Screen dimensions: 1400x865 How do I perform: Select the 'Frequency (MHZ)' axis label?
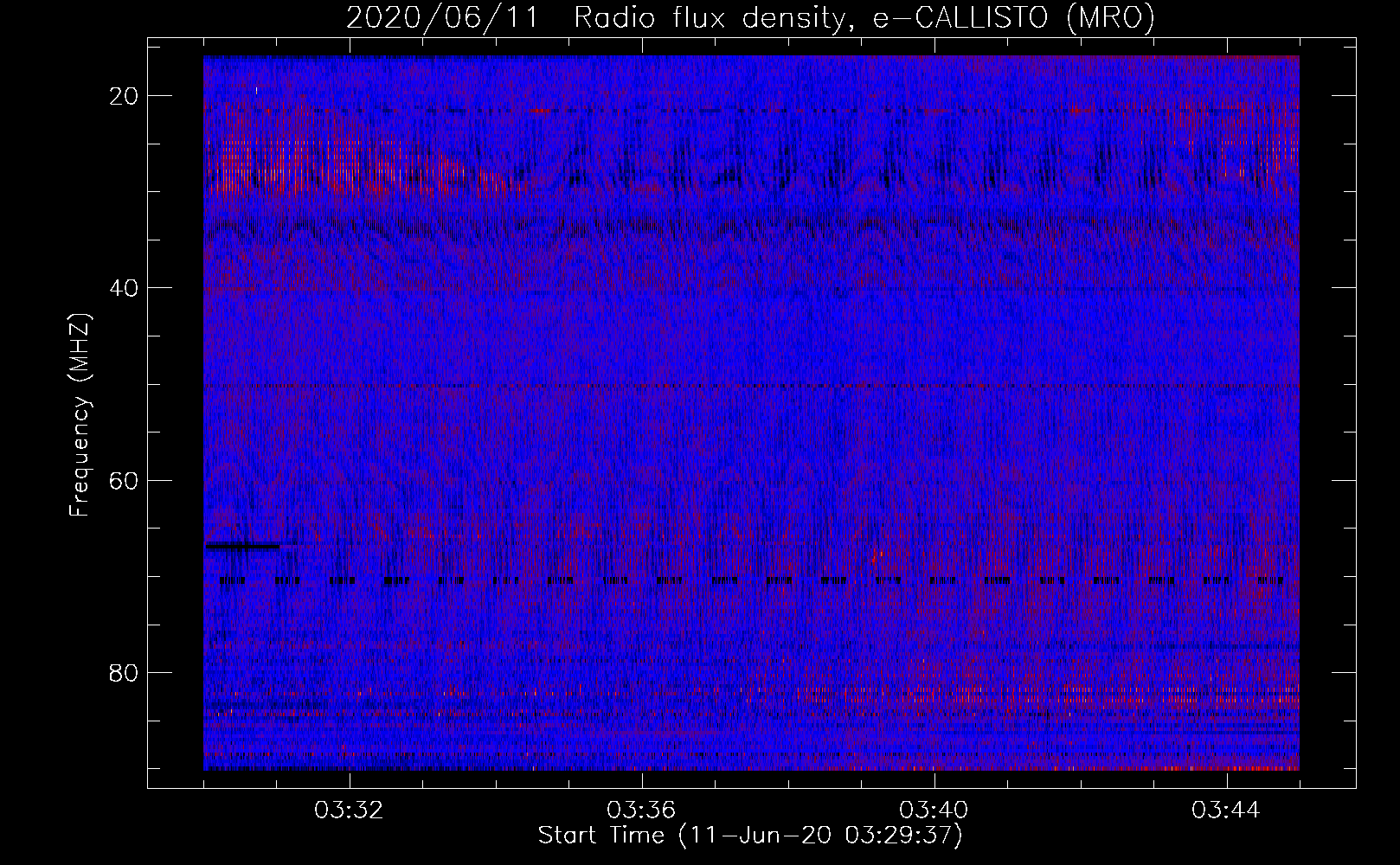(80, 415)
